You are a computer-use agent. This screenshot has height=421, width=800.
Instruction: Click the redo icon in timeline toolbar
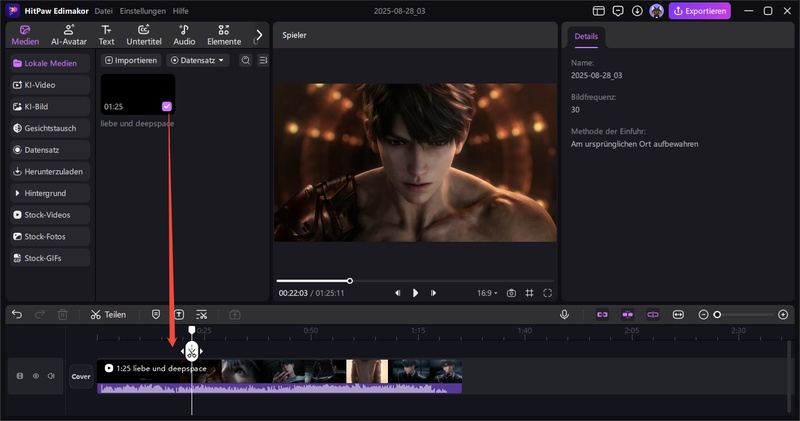pos(39,314)
